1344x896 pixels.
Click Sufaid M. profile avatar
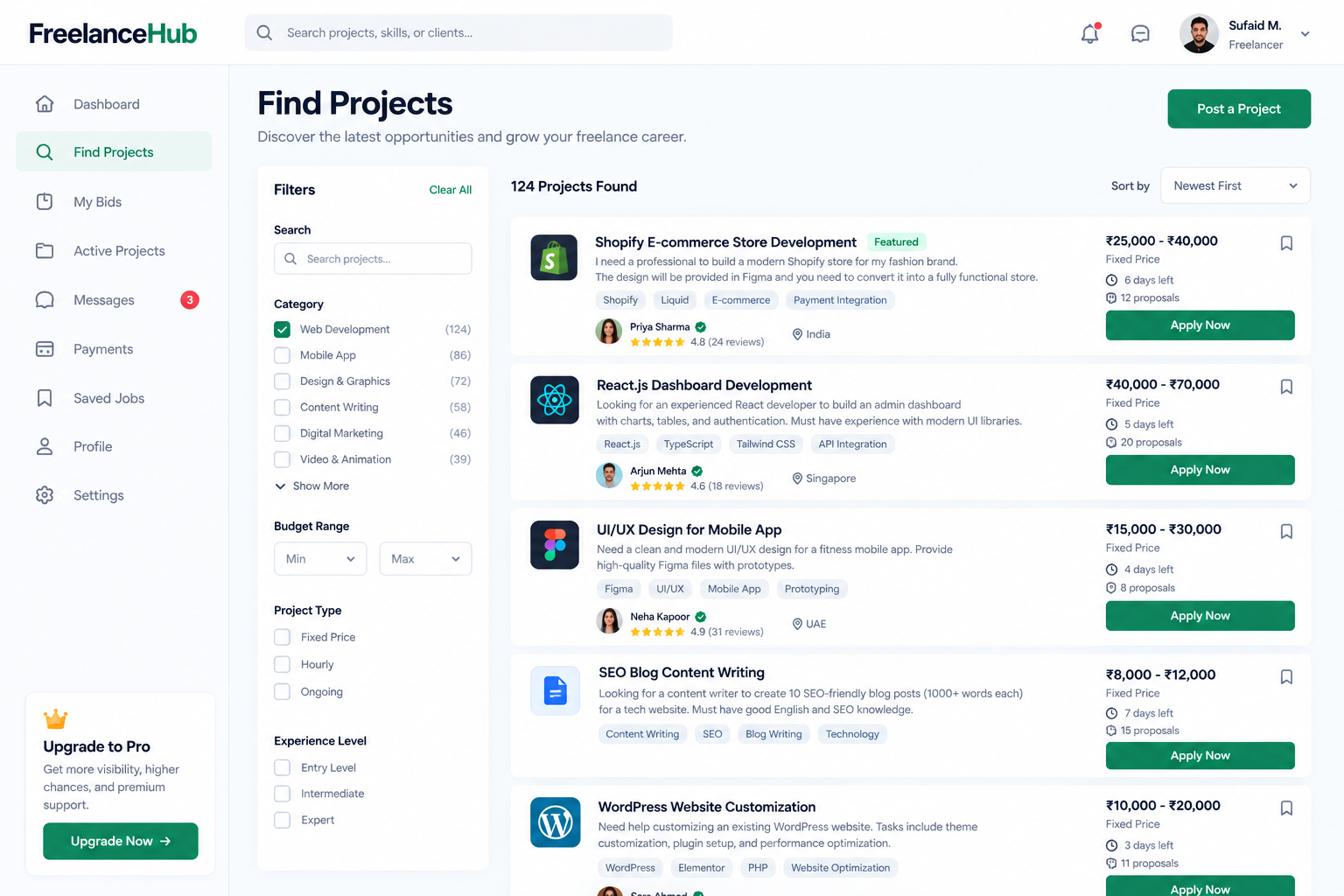click(x=1199, y=34)
